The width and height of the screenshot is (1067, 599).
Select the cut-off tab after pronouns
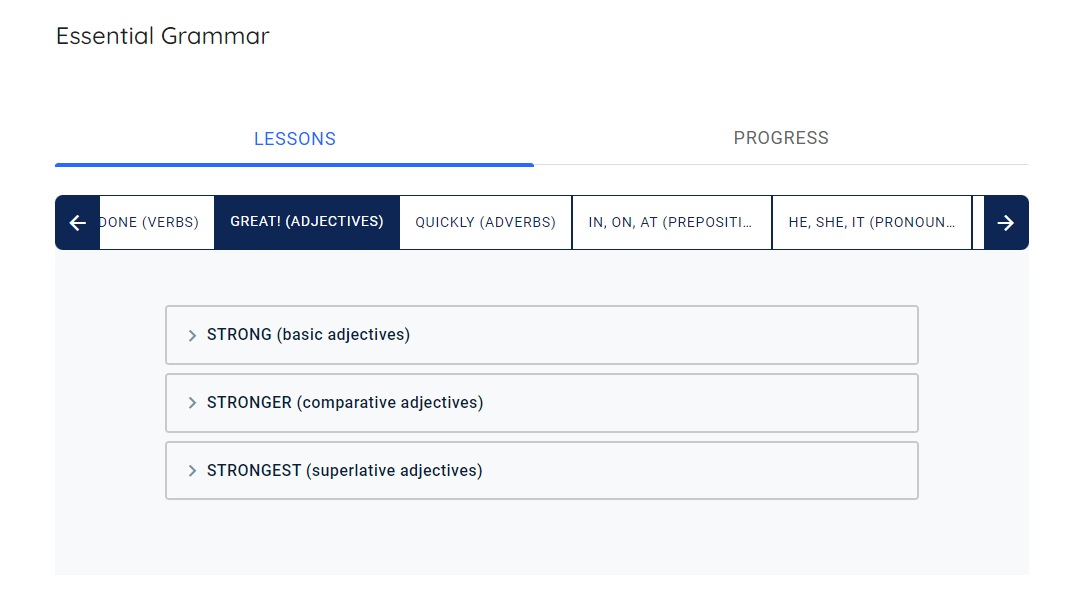pyautogui.click(x=978, y=222)
